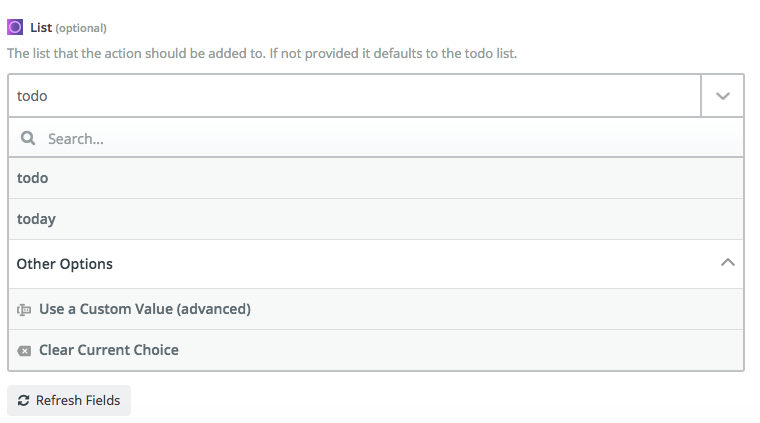Click the custom value text-cursor icon

click(x=24, y=310)
